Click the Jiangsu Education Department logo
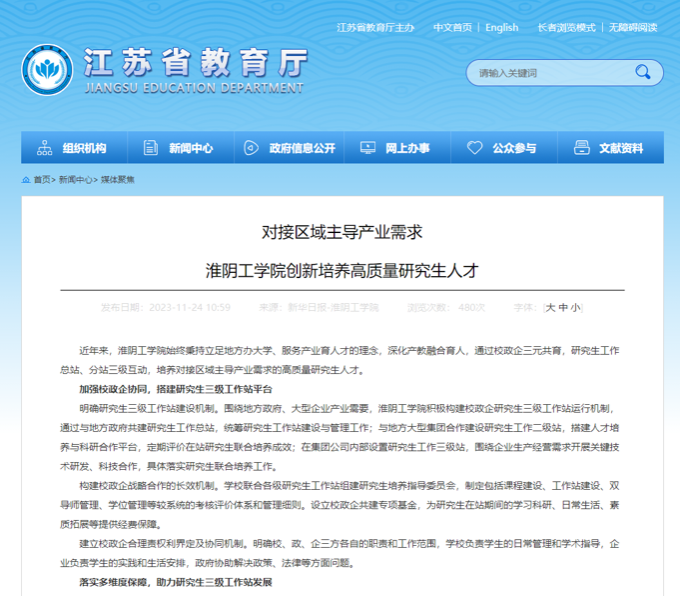This screenshot has width=680, height=596. point(47,71)
